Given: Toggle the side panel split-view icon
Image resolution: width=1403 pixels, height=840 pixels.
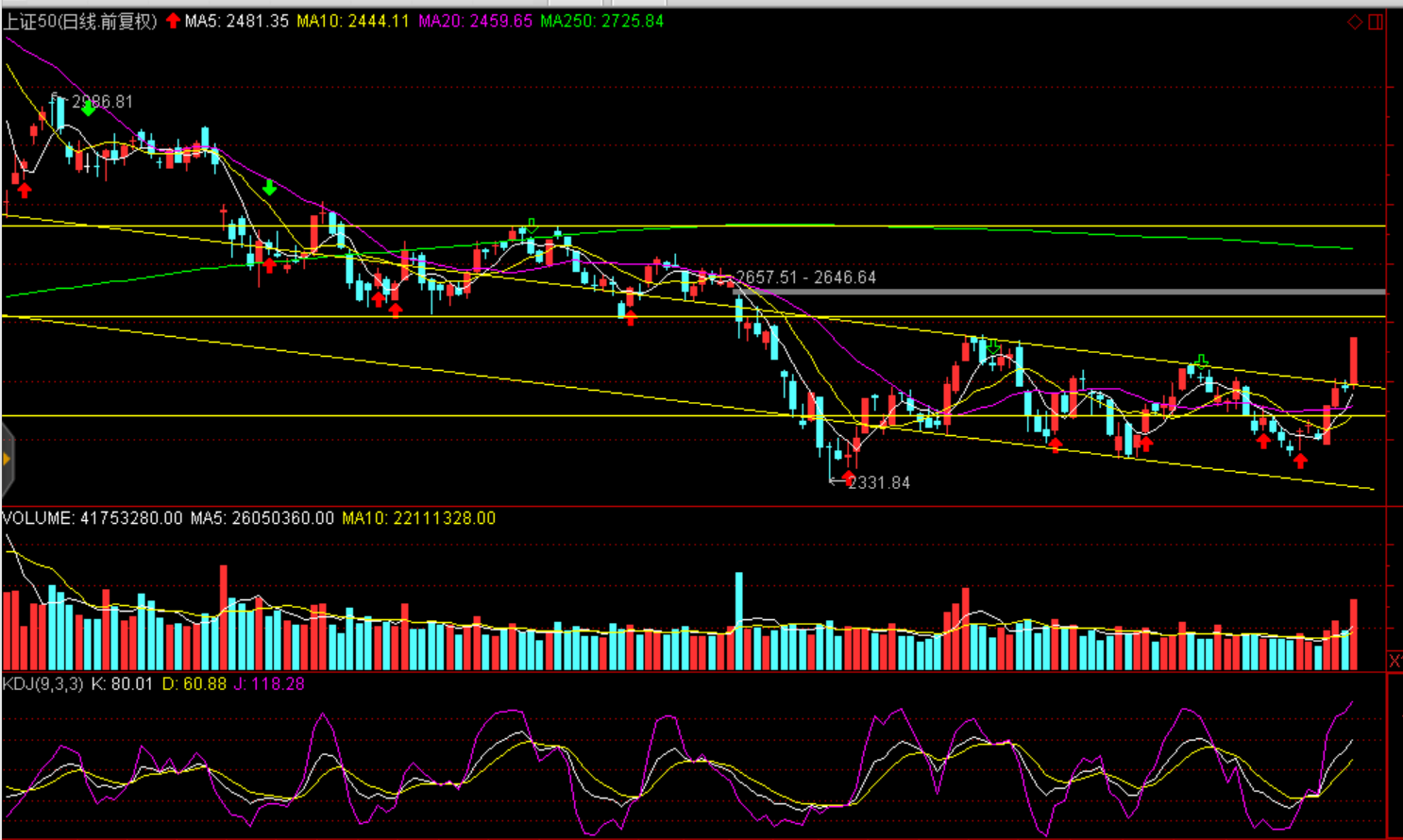Looking at the screenshot, I should point(1376,22).
